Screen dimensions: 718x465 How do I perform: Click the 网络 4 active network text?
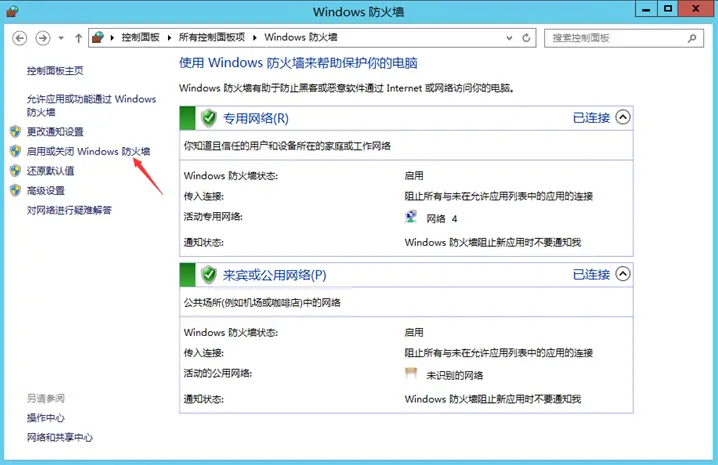click(442, 219)
